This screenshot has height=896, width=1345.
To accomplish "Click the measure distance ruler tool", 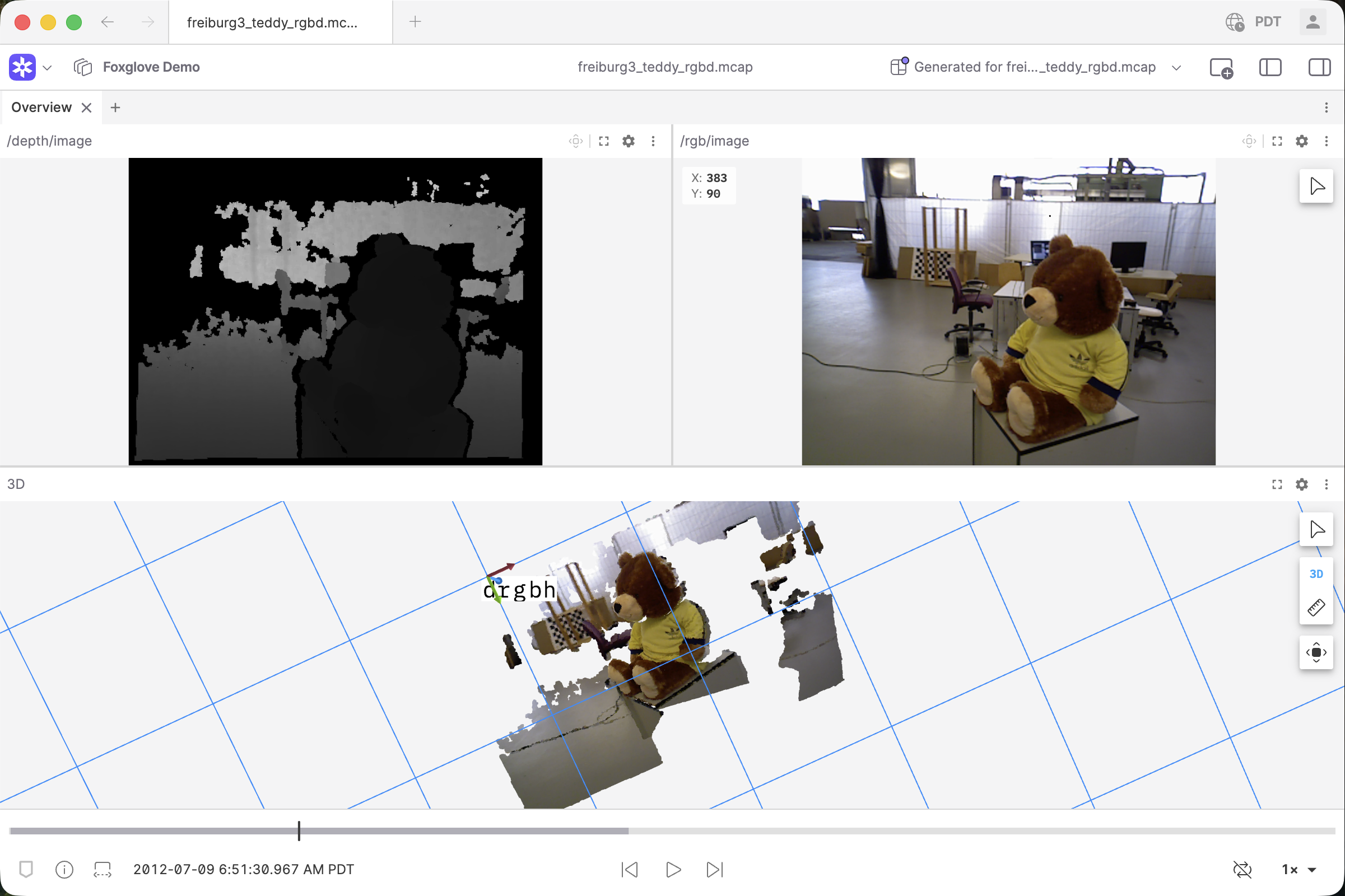I will 1316,608.
